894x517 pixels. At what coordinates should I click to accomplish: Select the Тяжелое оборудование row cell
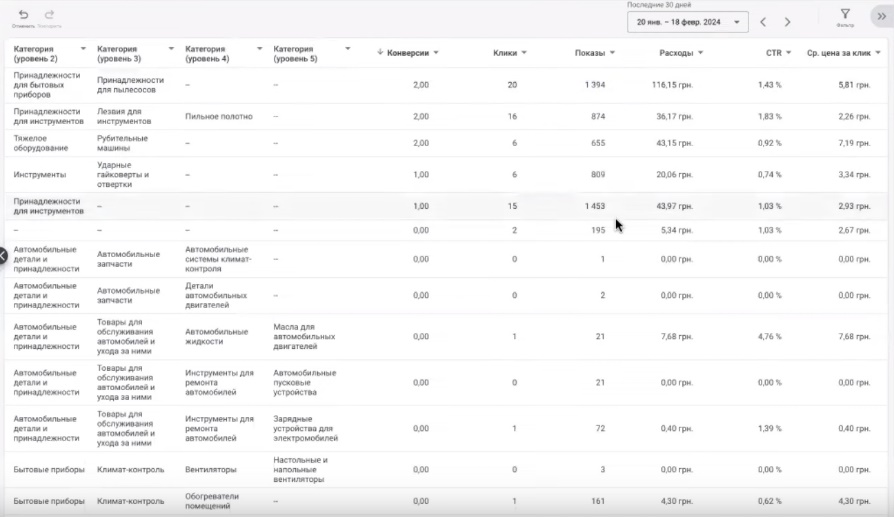(x=41, y=143)
